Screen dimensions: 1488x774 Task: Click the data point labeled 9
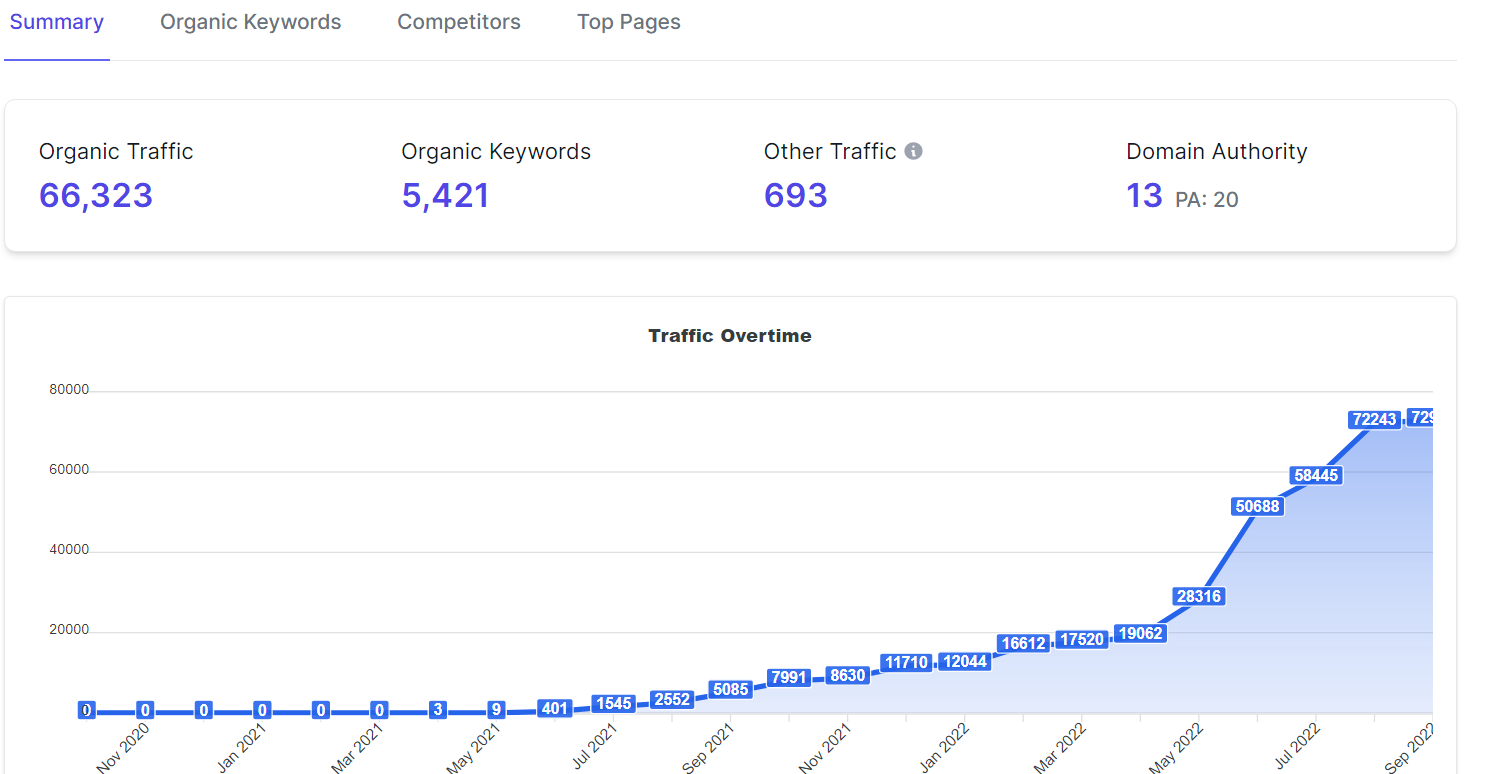[x=496, y=710]
